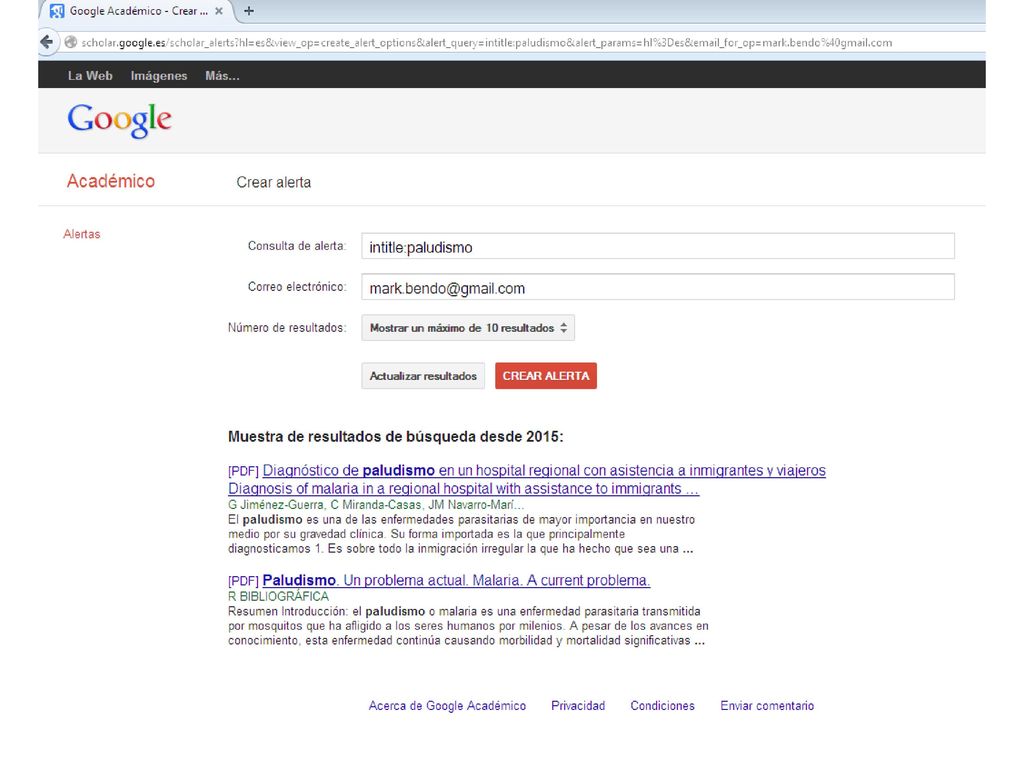The width and height of the screenshot is (1024, 768).
Task: Click the Crear alerta page title
Action: [274, 182]
